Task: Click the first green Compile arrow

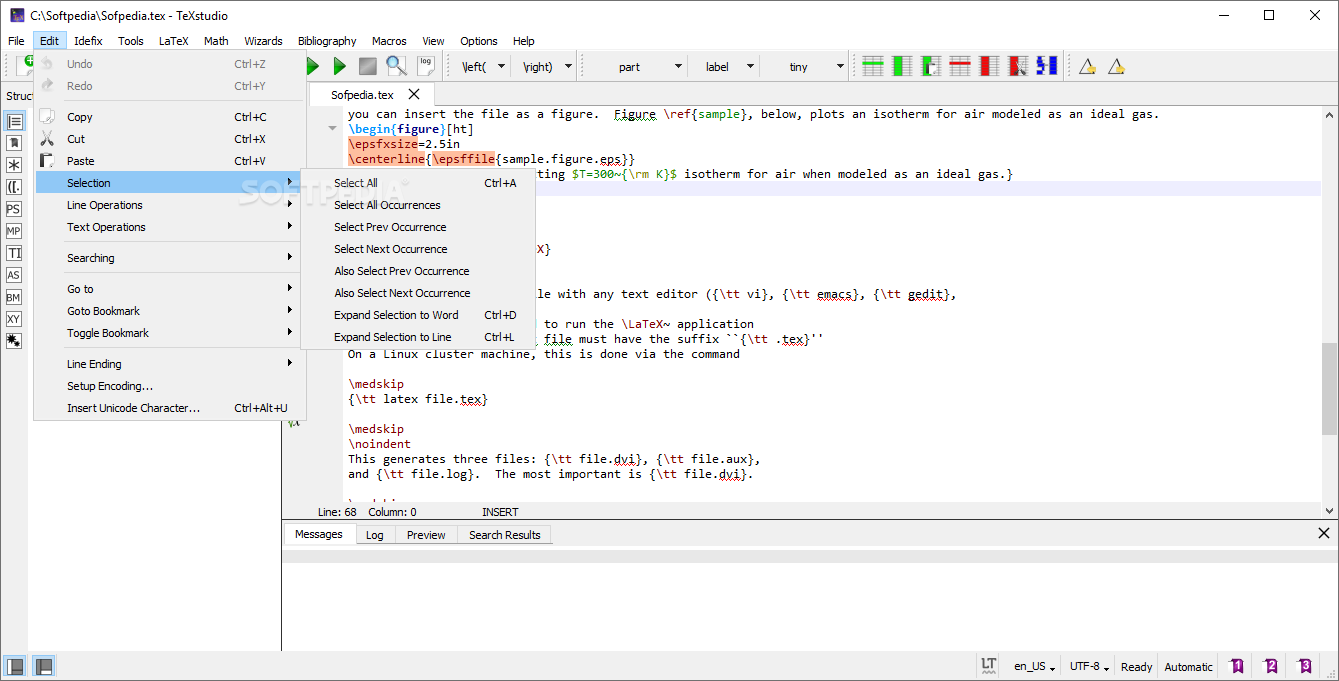Action: click(x=312, y=67)
